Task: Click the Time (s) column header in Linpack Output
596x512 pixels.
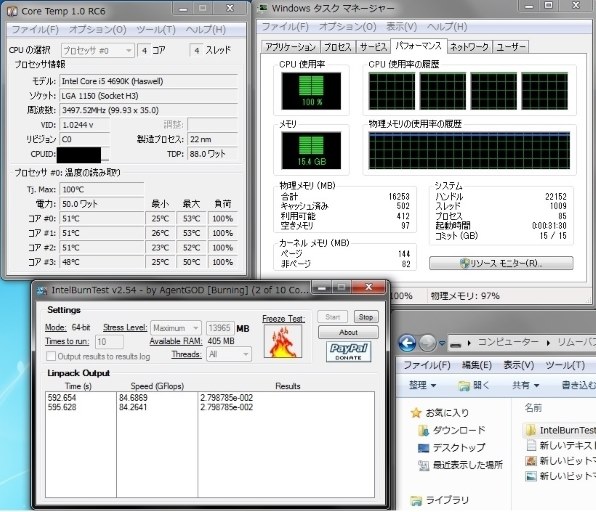Action: coord(78,386)
